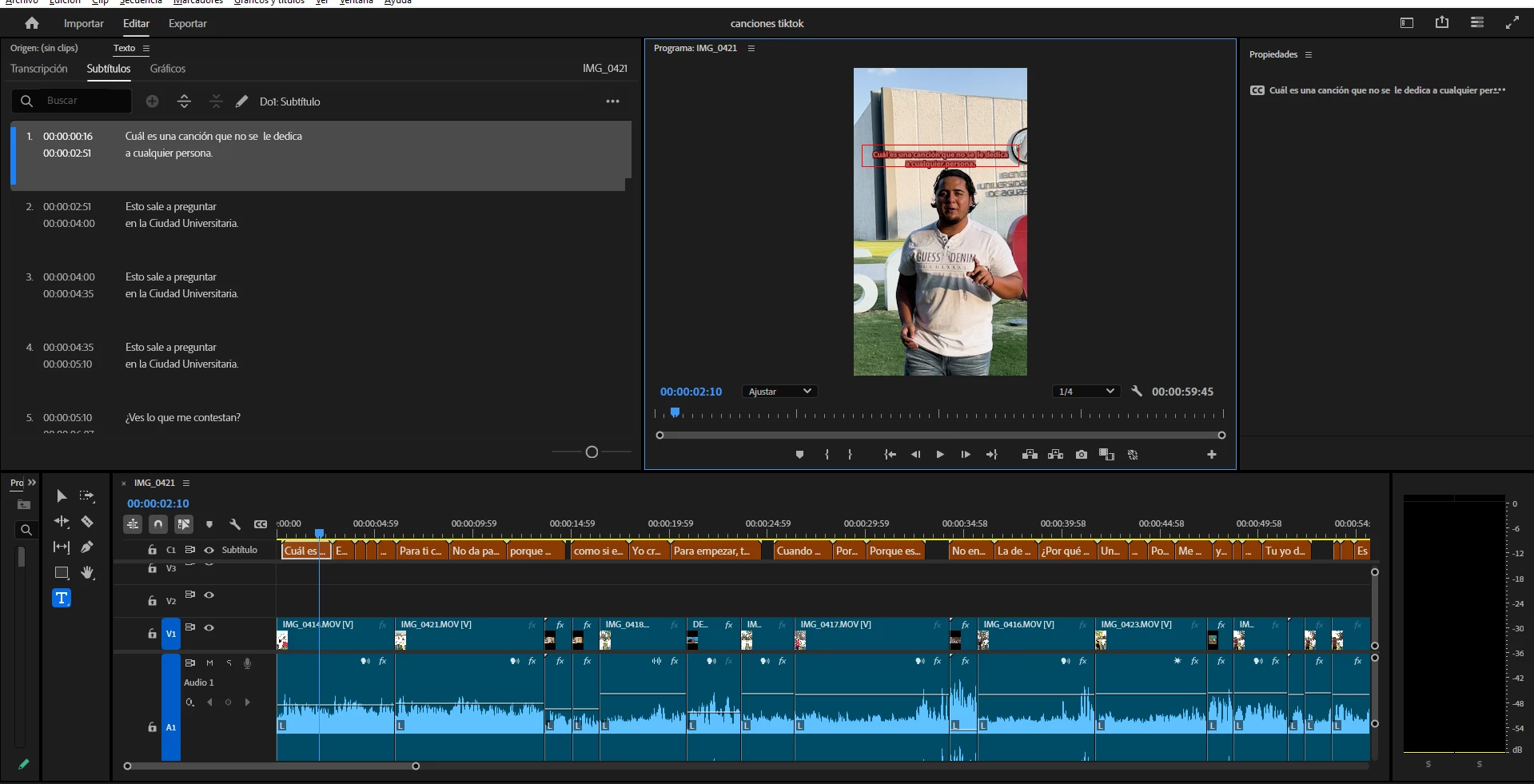Screen dimensions: 1534x784
Task: Toggle V2 track output eye
Action: [209, 595]
